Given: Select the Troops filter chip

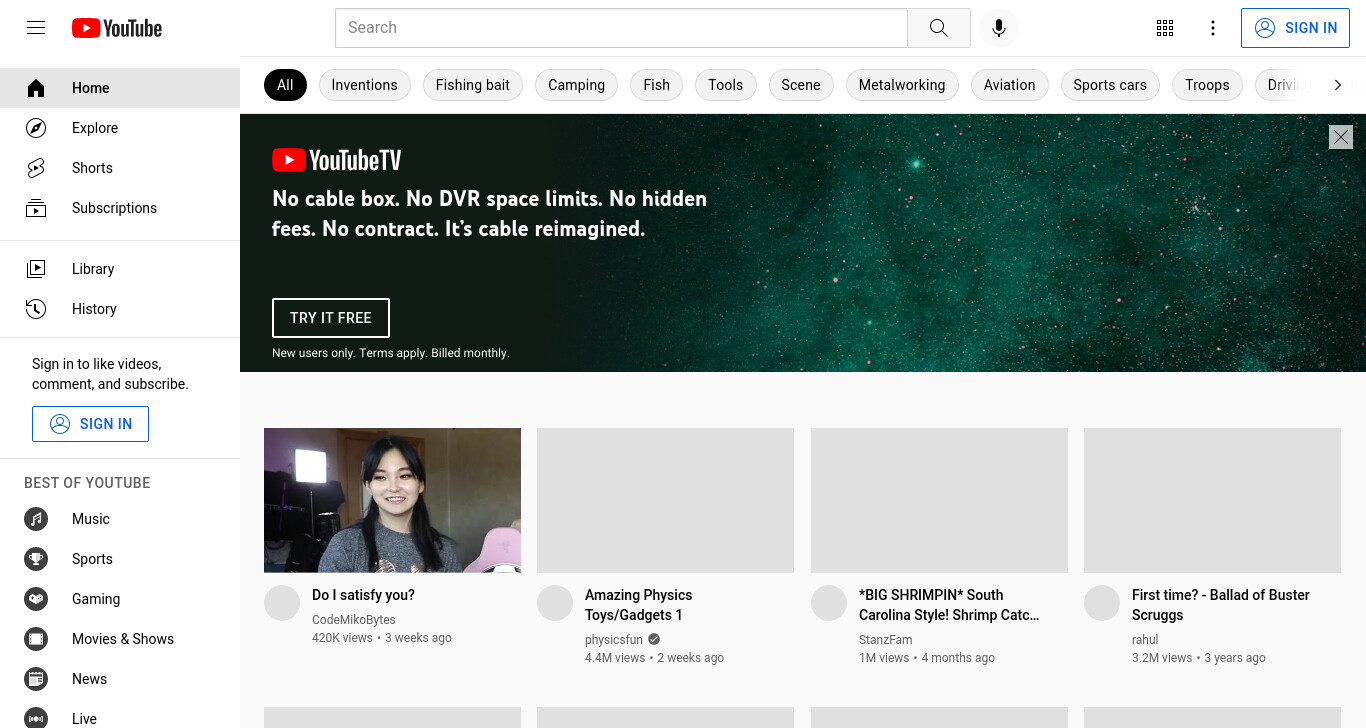Looking at the screenshot, I should pyautogui.click(x=1207, y=85).
